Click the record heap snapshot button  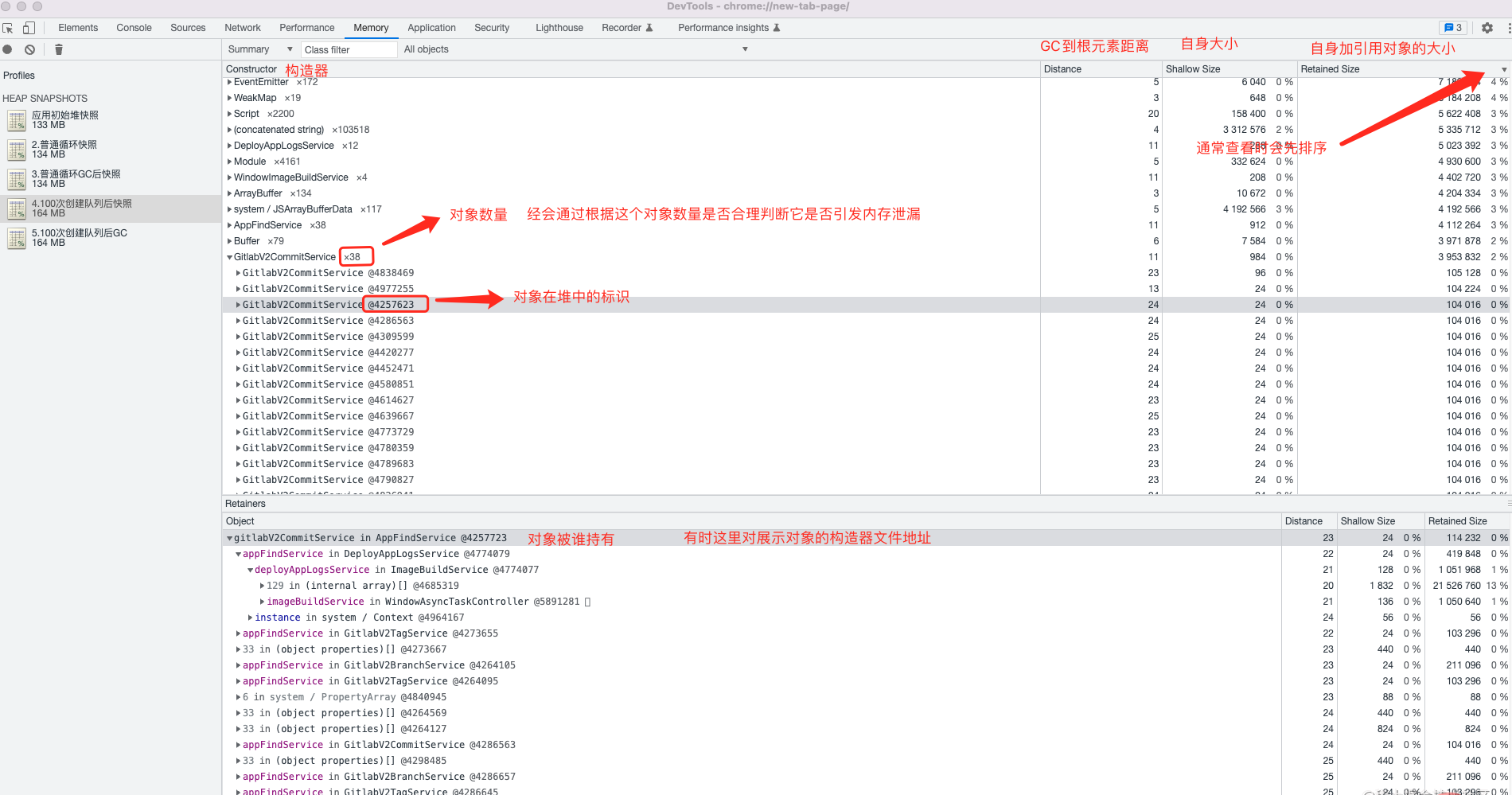(8, 49)
